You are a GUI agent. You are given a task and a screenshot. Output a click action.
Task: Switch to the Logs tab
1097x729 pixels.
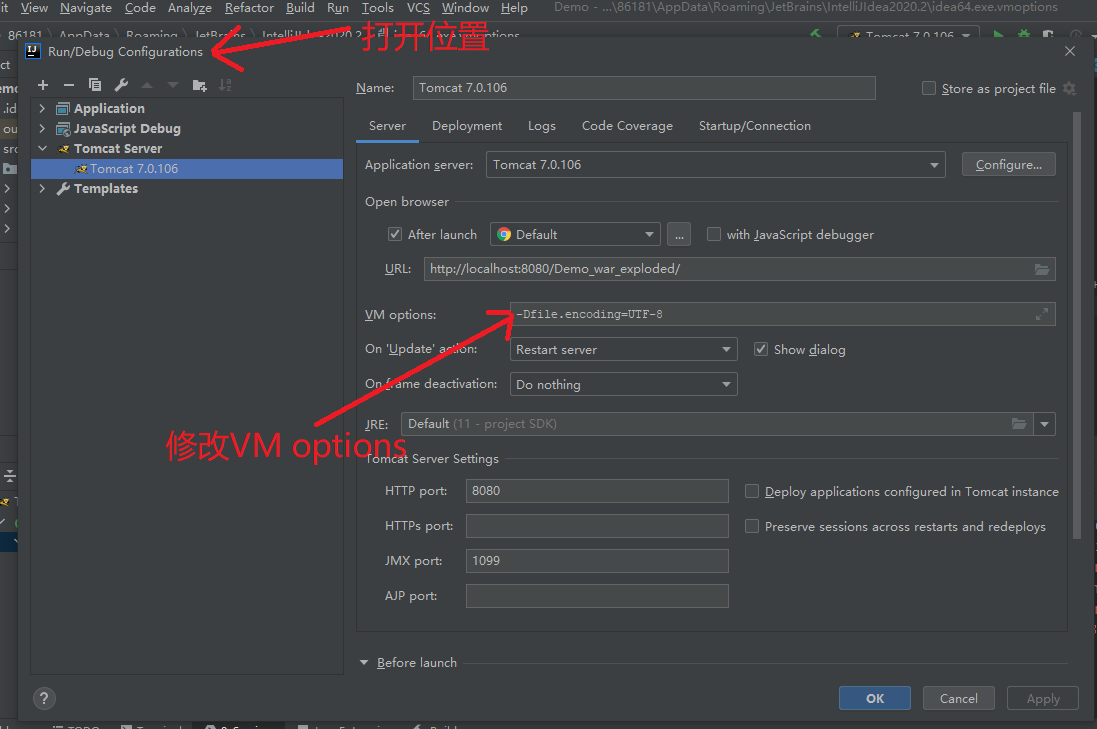point(542,126)
